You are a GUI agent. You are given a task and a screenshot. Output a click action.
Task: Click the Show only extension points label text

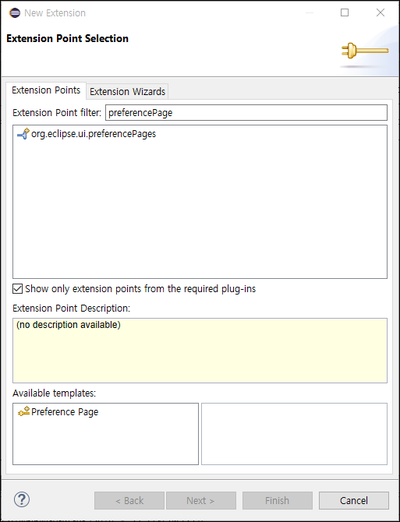point(140,289)
